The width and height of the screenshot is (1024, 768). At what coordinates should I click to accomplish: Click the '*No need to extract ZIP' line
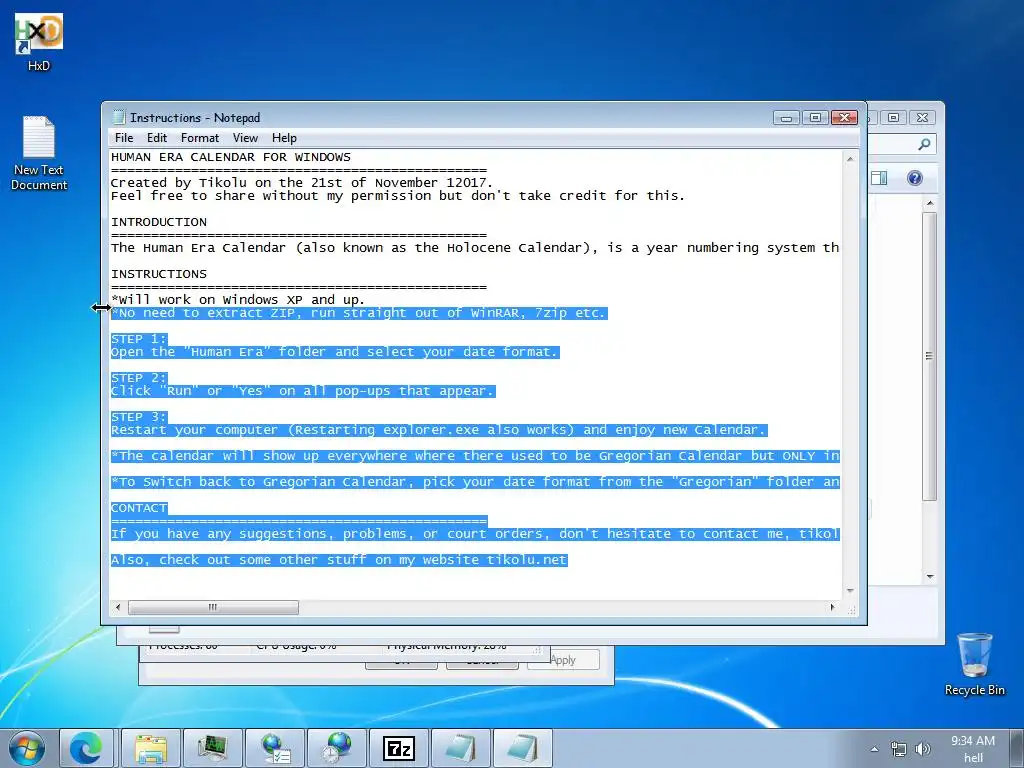click(359, 313)
